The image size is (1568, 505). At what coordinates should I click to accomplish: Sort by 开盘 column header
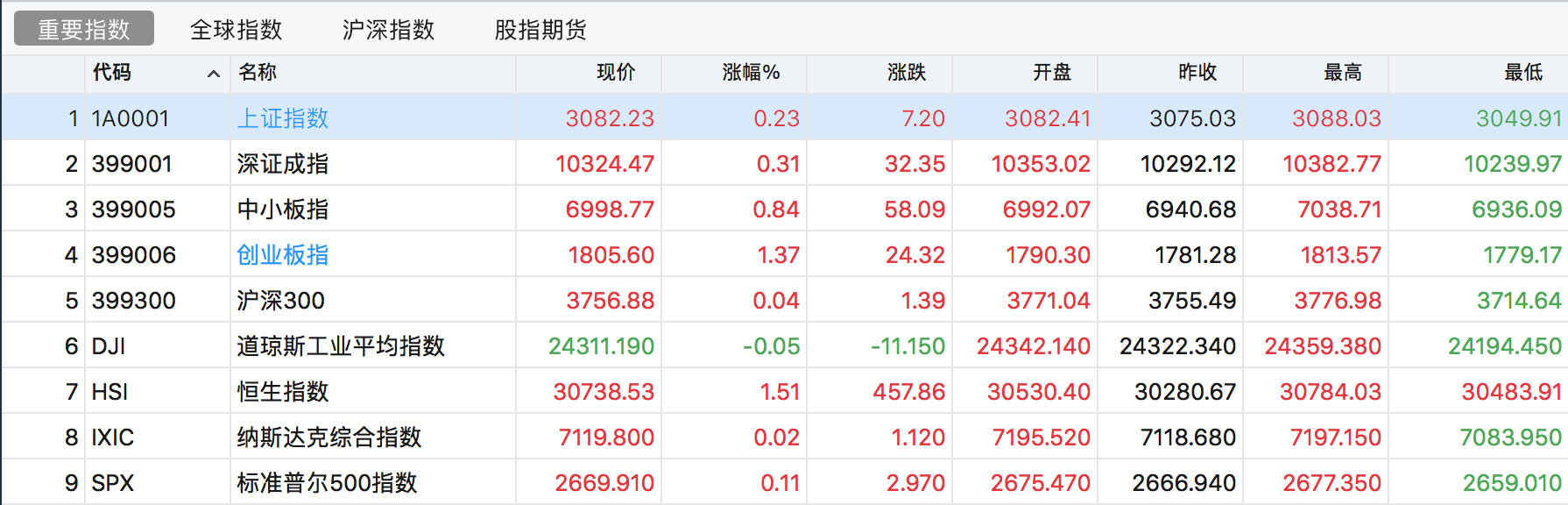pyautogui.click(x=1051, y=73)
